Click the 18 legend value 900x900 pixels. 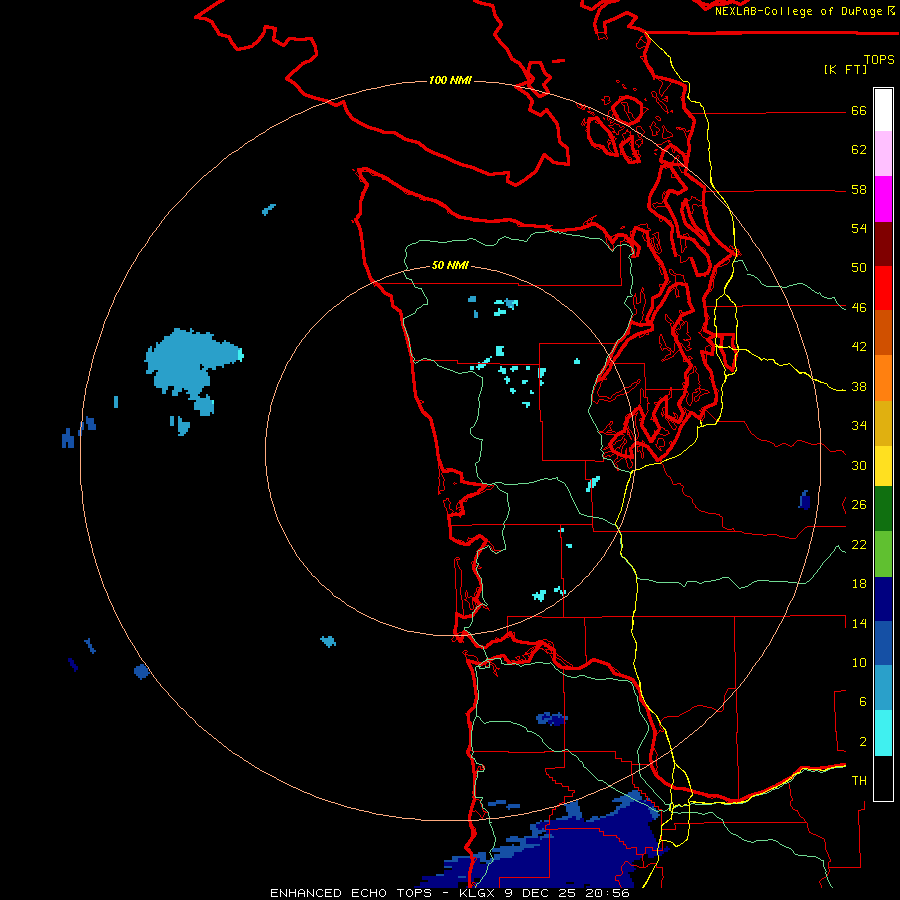pos(859,584)
